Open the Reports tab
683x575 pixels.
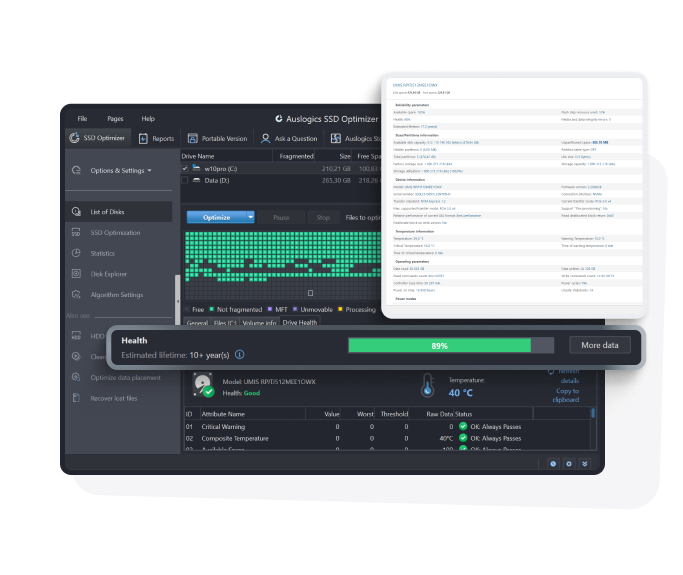[156, 139]
